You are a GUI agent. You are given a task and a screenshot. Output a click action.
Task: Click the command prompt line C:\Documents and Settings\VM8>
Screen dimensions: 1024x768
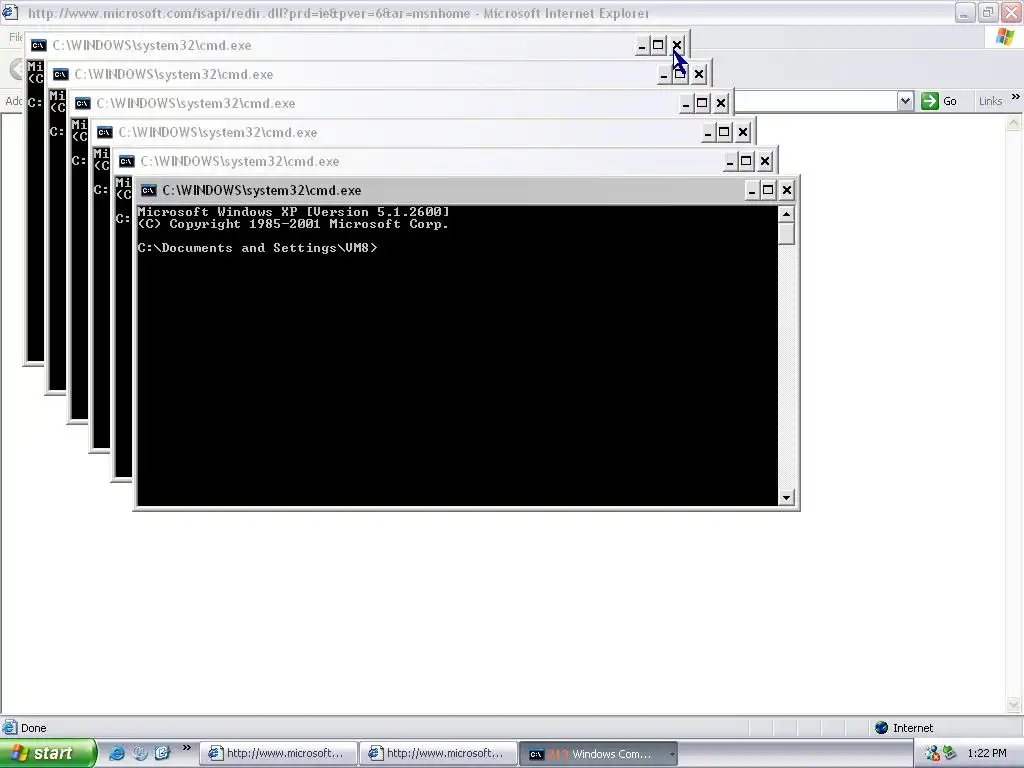pyautogui.click(x=257, y=248)
